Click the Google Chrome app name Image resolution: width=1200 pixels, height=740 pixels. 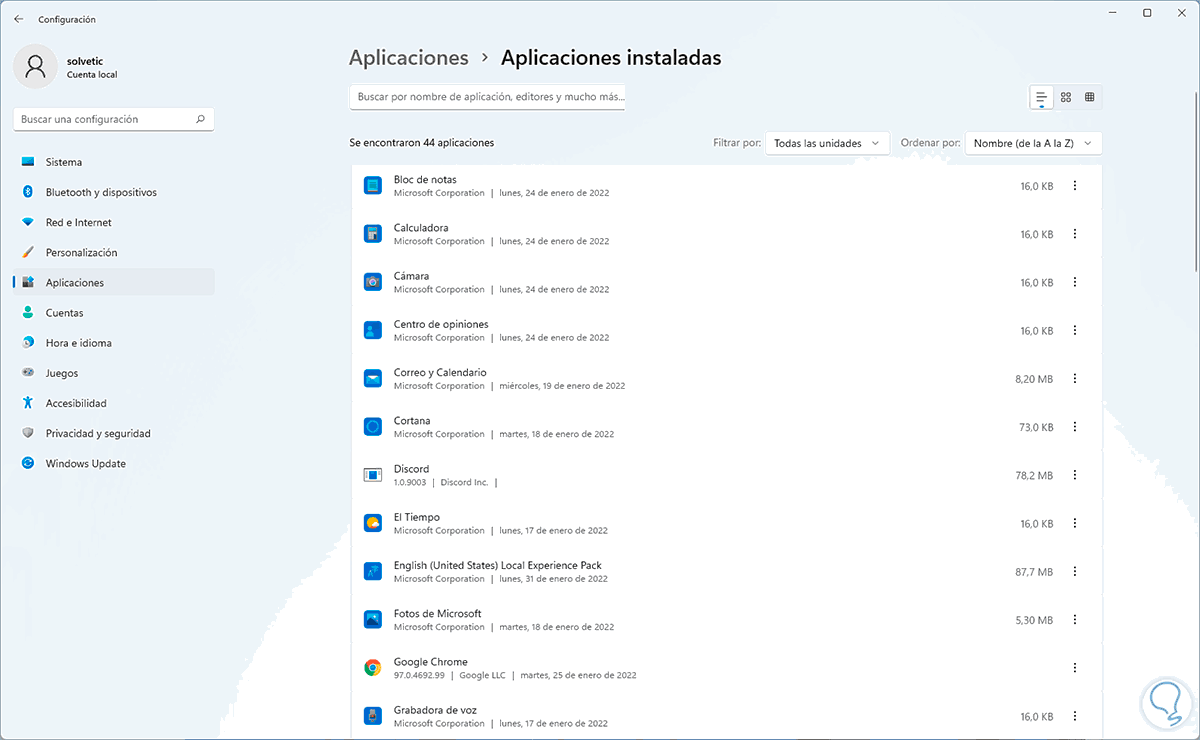pos(431,662)
